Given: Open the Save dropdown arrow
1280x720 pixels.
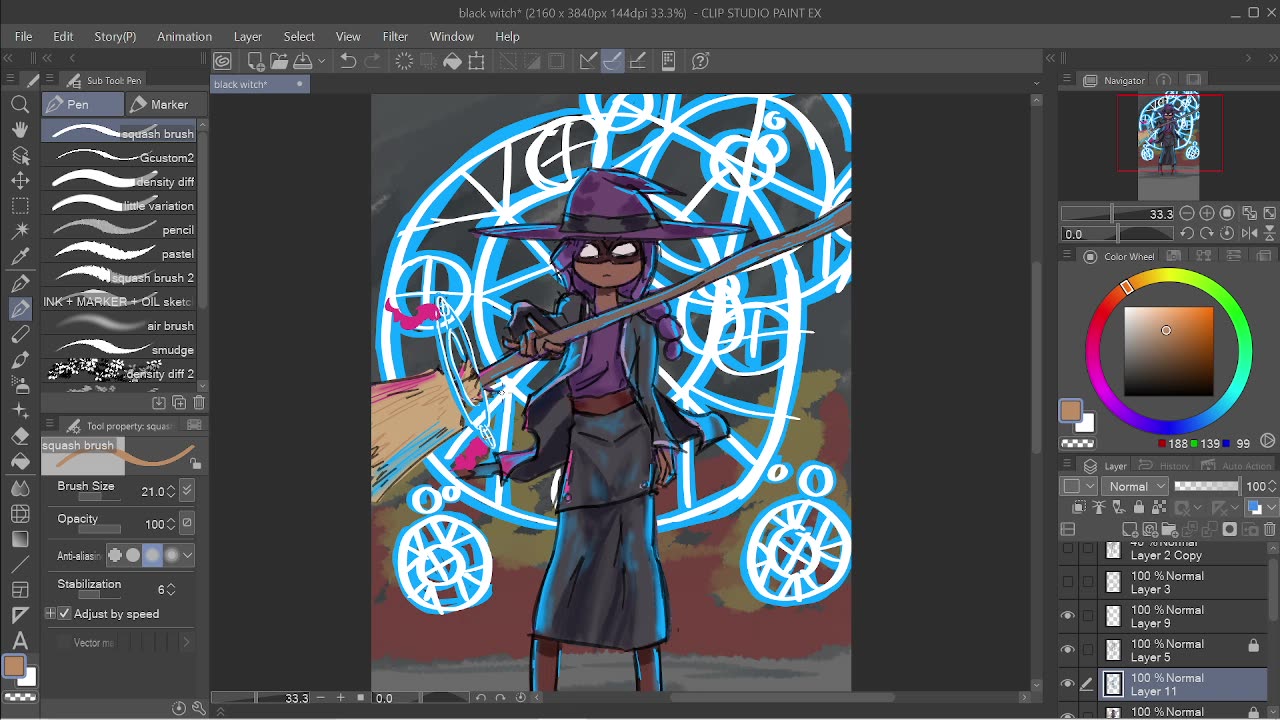Looking at the screenshot, I should pyautogui.click(x=322, y=61).
